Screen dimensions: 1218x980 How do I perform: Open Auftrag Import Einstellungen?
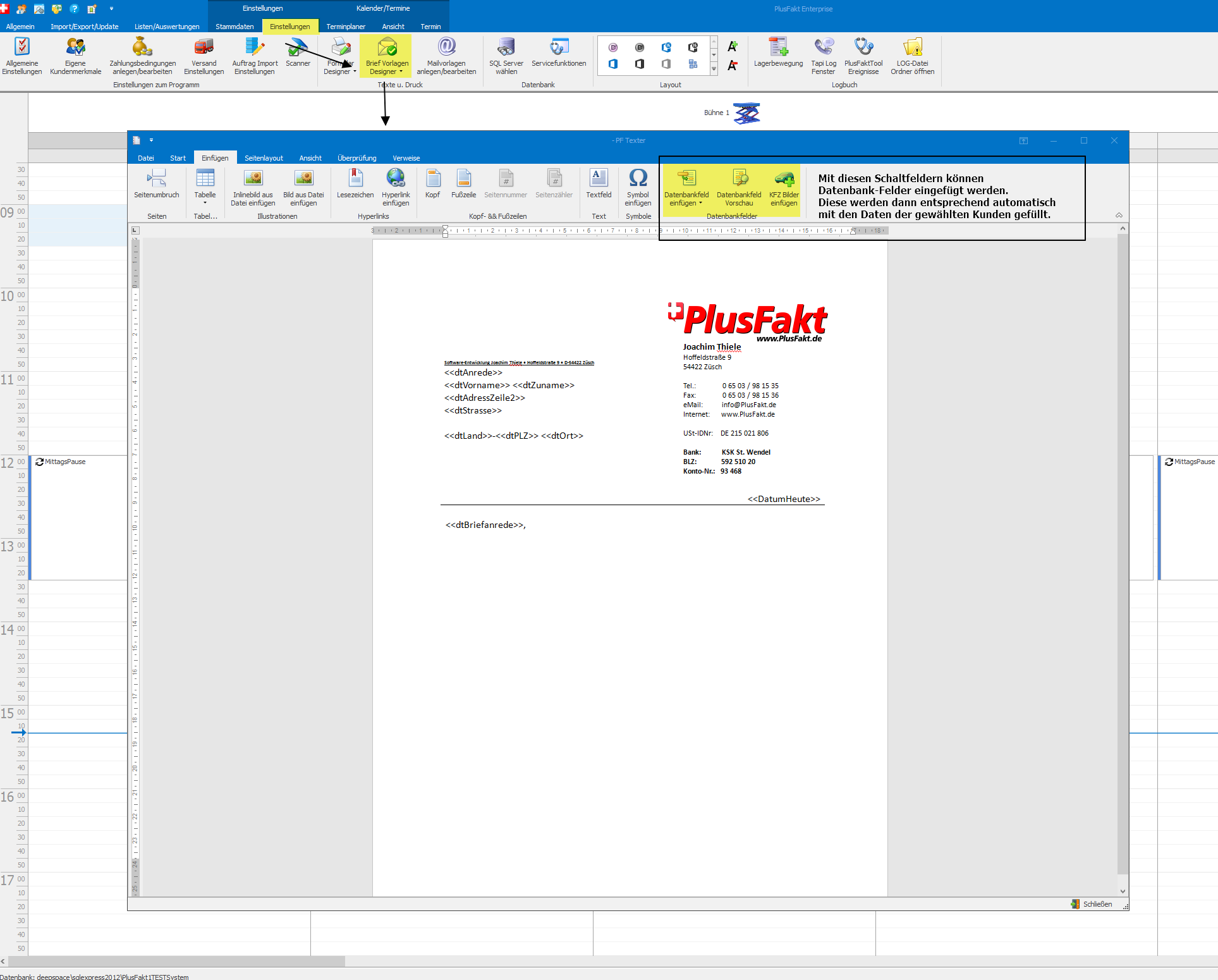click(255, 56)
